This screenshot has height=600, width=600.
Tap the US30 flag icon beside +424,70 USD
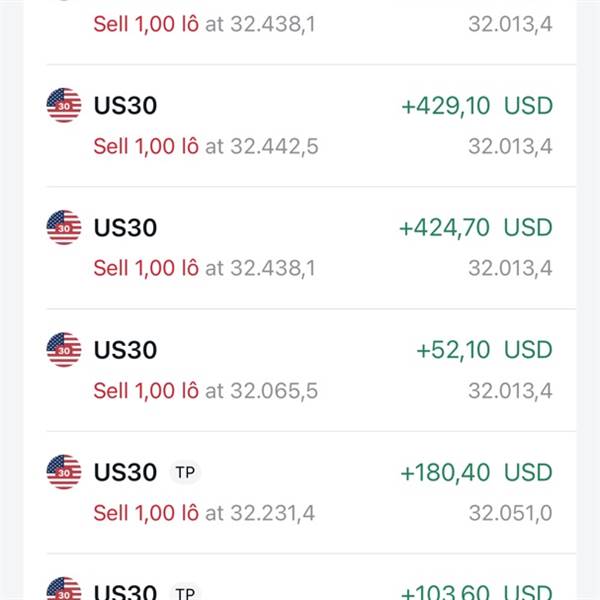[x=64, y=227]
